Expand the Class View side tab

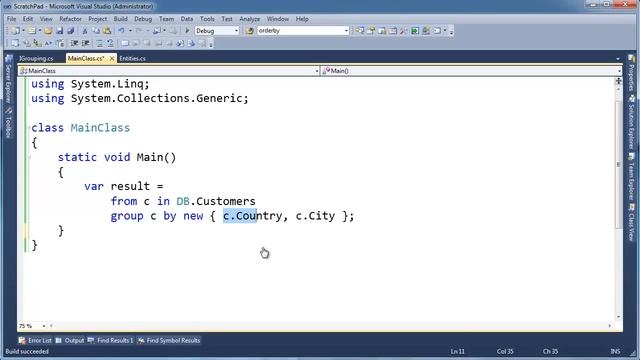pos(631,222)
